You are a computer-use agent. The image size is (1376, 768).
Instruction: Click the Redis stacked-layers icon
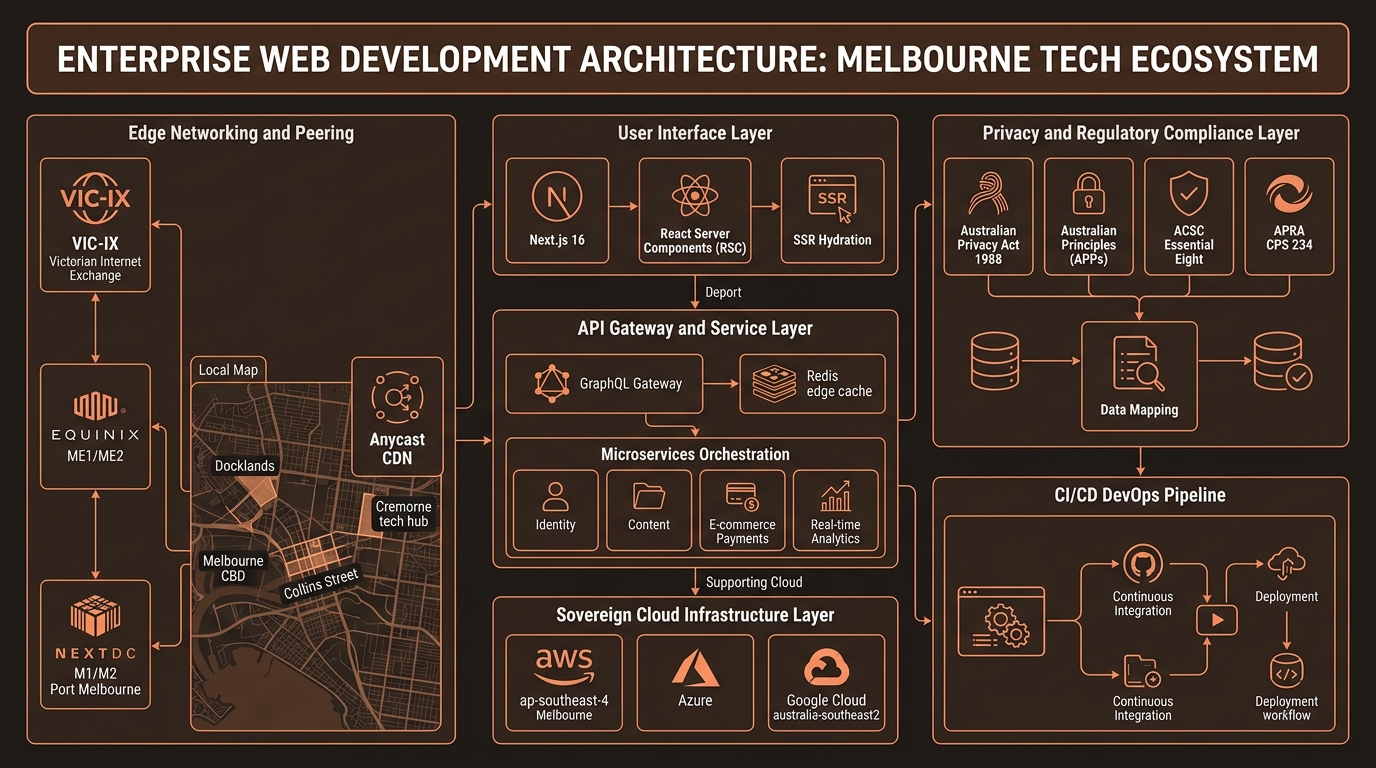point(774,384)
